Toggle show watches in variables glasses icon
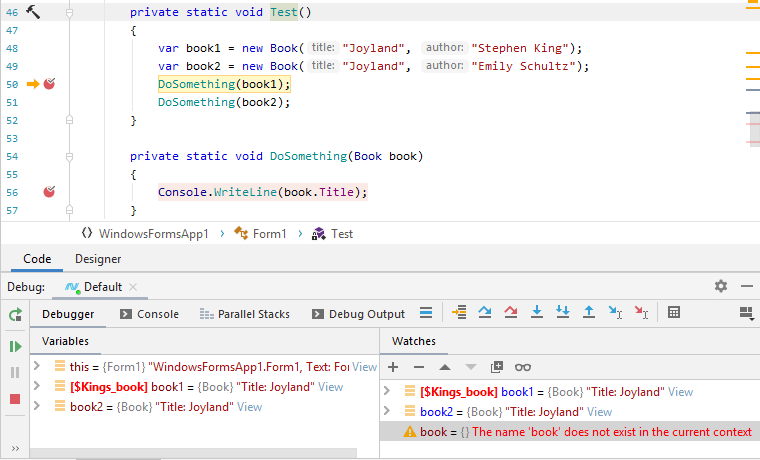This screenshot has height=460, width=760. coord(522,367)
